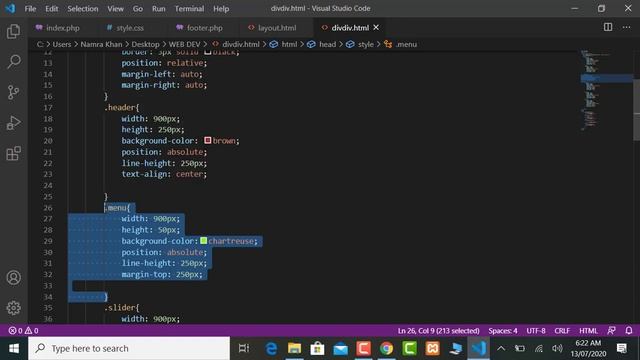Open notifications bell in status bar
This screenshot has width=640, height=360.
[629, 331]
